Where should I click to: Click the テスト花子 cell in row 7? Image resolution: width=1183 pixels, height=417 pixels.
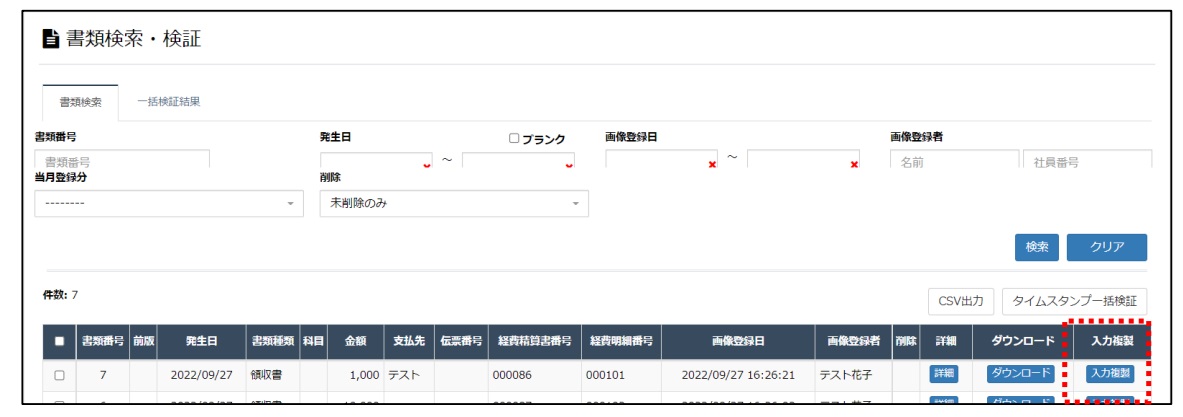click(853, 374)
